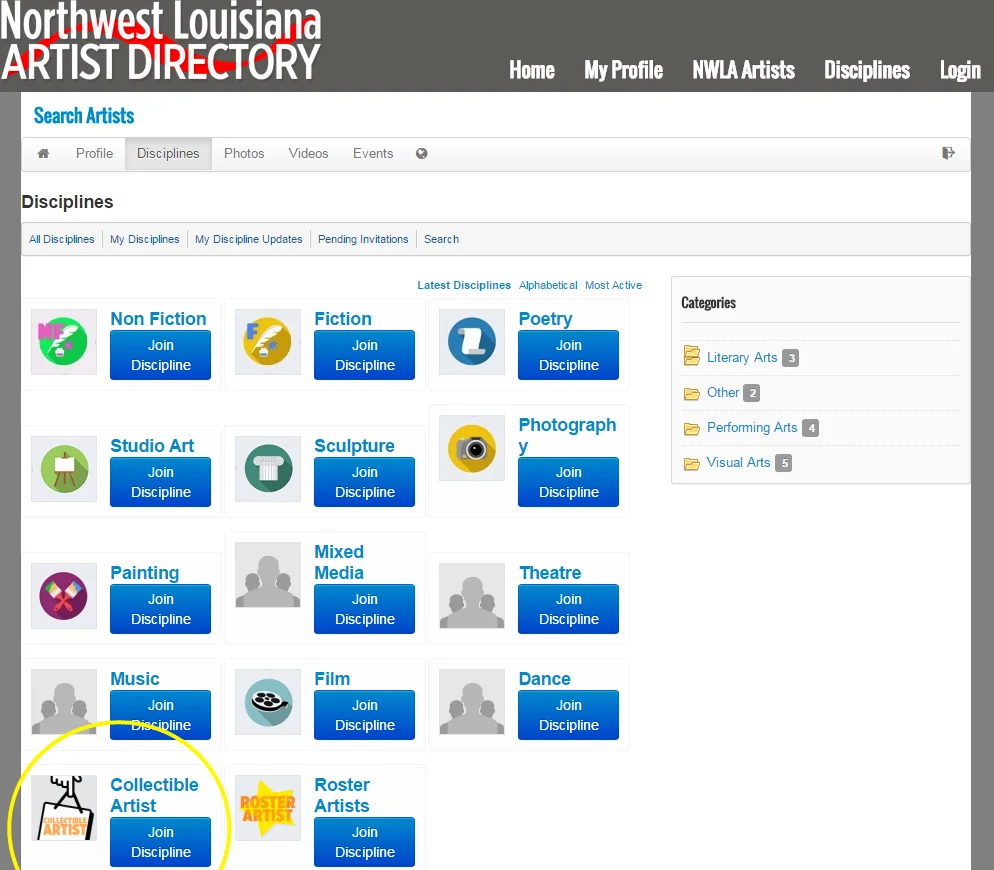Click the home icon in the toolbar

tap(43, 153)
